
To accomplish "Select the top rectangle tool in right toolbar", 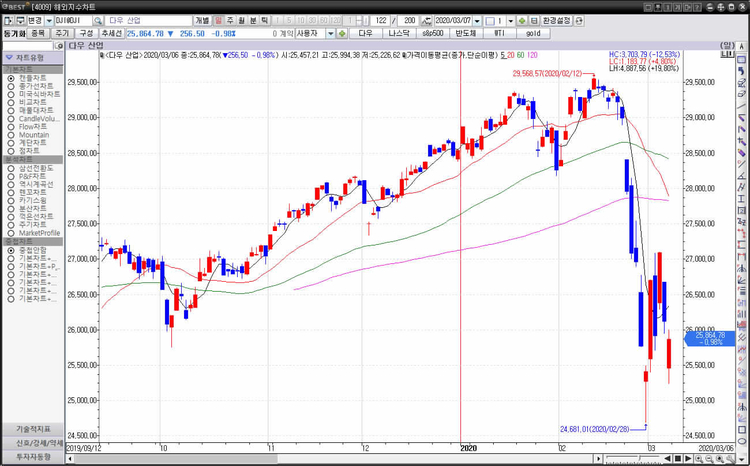I will (x=741, y=60).
